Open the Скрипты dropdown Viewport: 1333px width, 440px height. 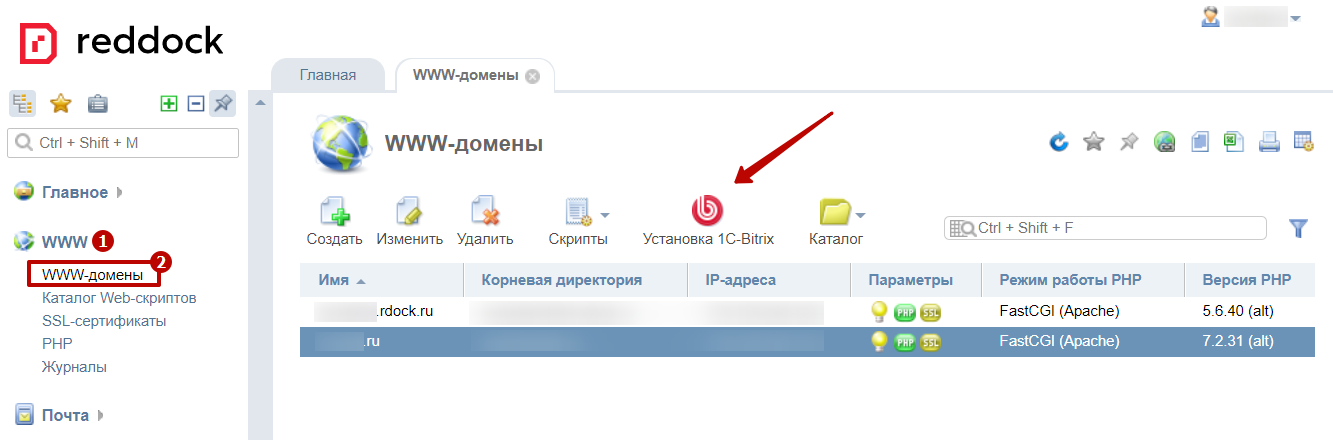pos(579,212)
